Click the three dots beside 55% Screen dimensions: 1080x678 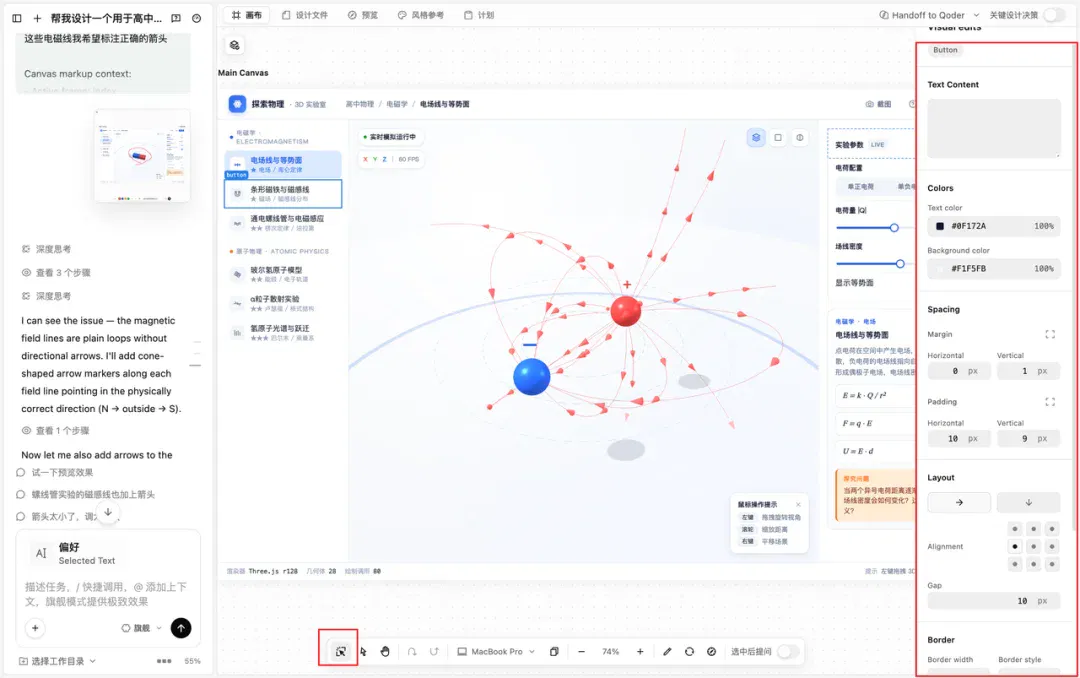point(164,661)
